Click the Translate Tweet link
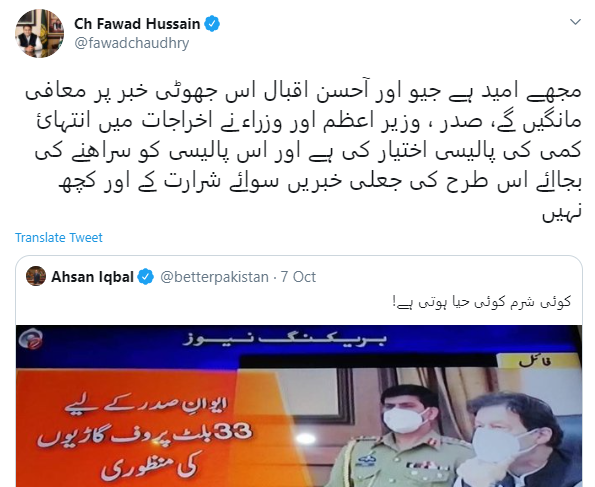The image size is (595, 487). [x=59, y=238]
